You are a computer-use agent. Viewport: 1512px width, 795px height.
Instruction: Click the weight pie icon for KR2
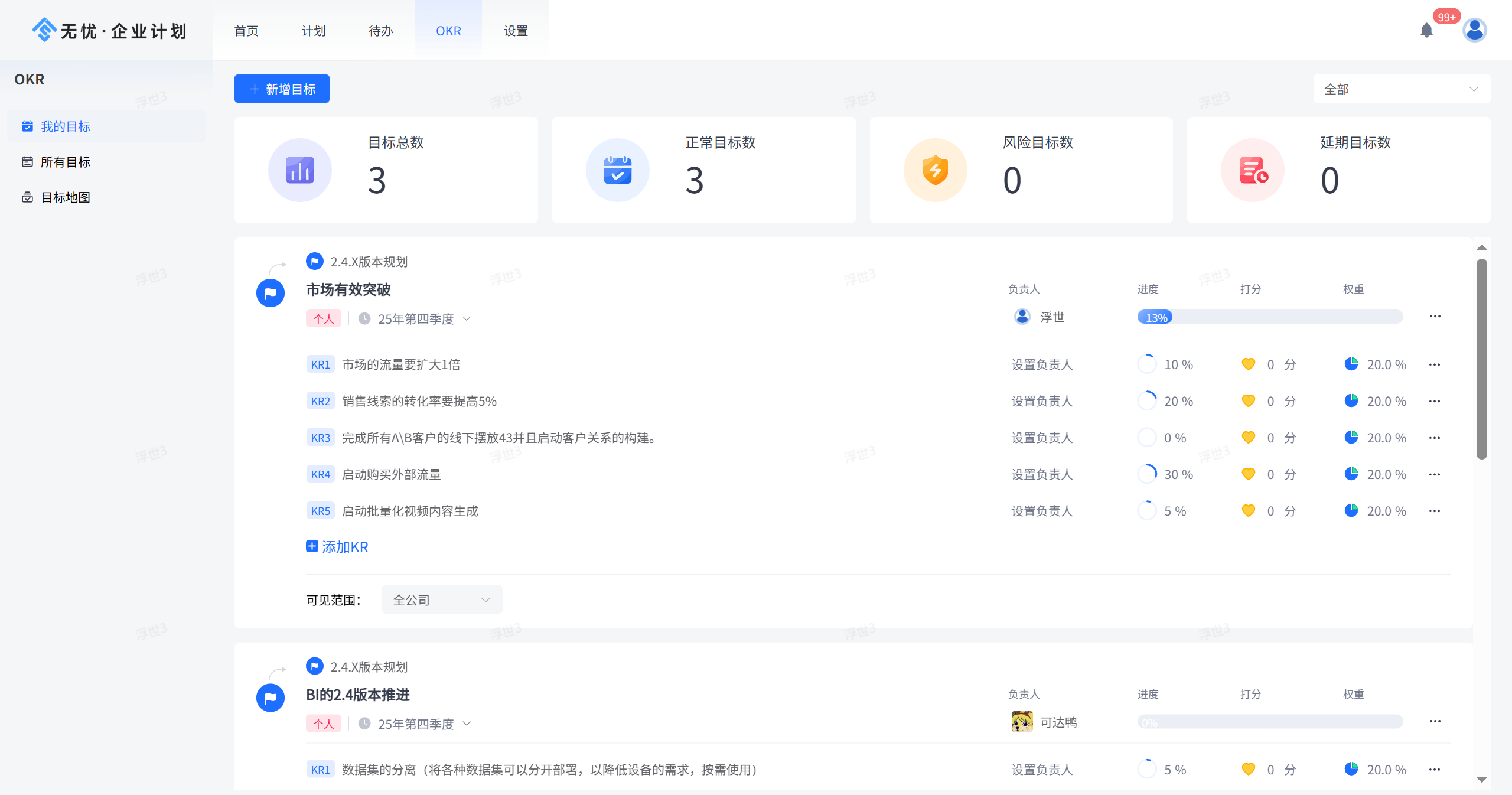(1351, 401)
